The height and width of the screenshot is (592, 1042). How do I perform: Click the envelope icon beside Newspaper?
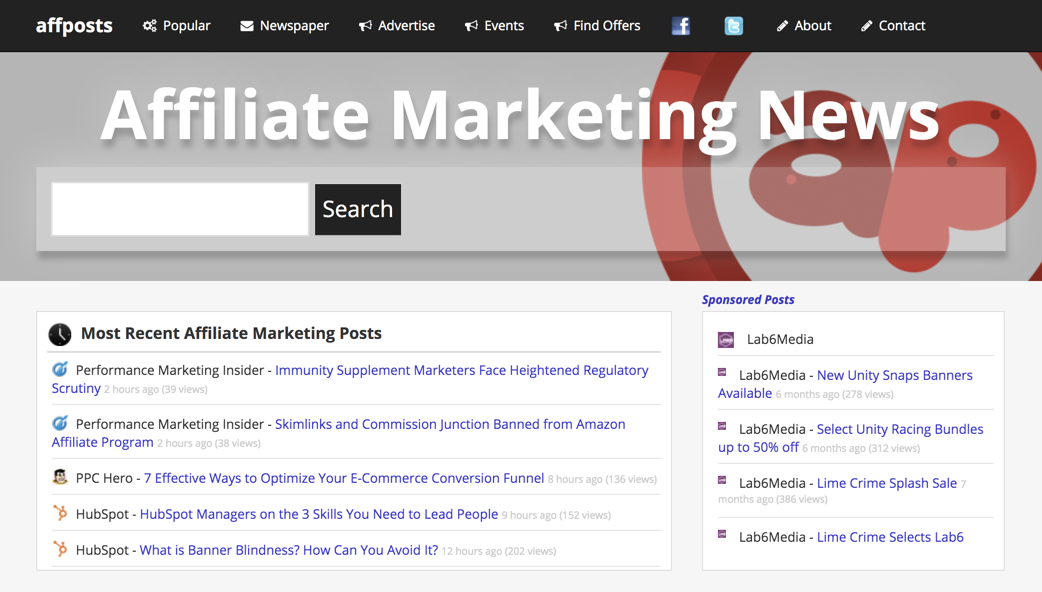tap(247, 26)
